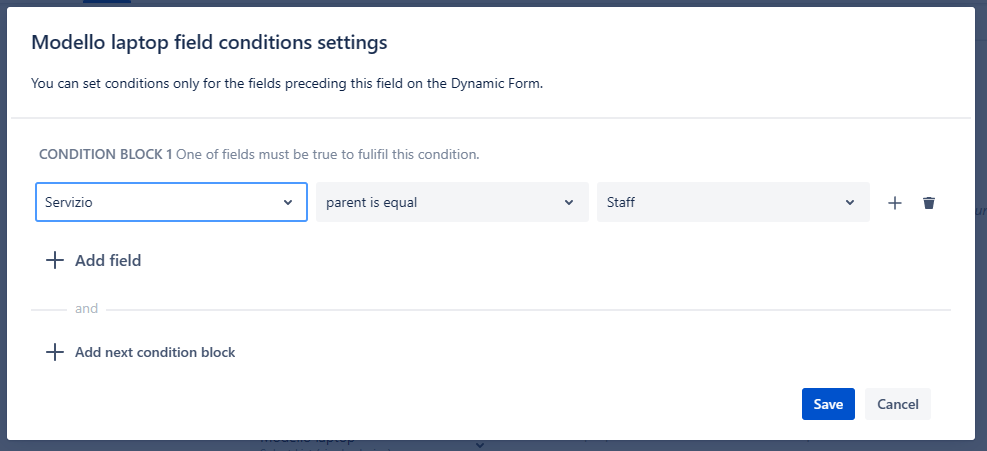Delete the condition row with the trash icon
Screen dimensions: 987x451
(929, 203)
